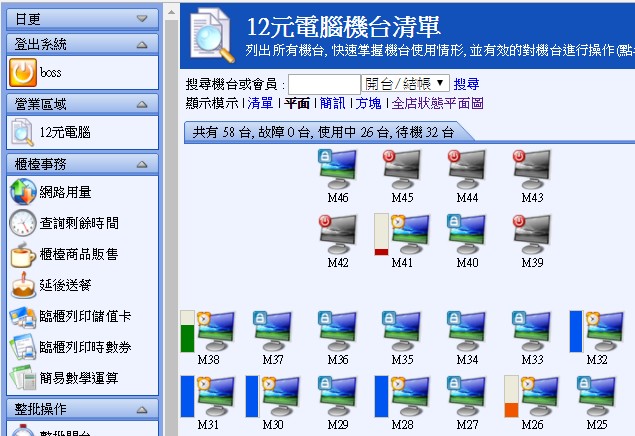
Task: Click the query remaining time clock icon
Action: click(22, 223)
